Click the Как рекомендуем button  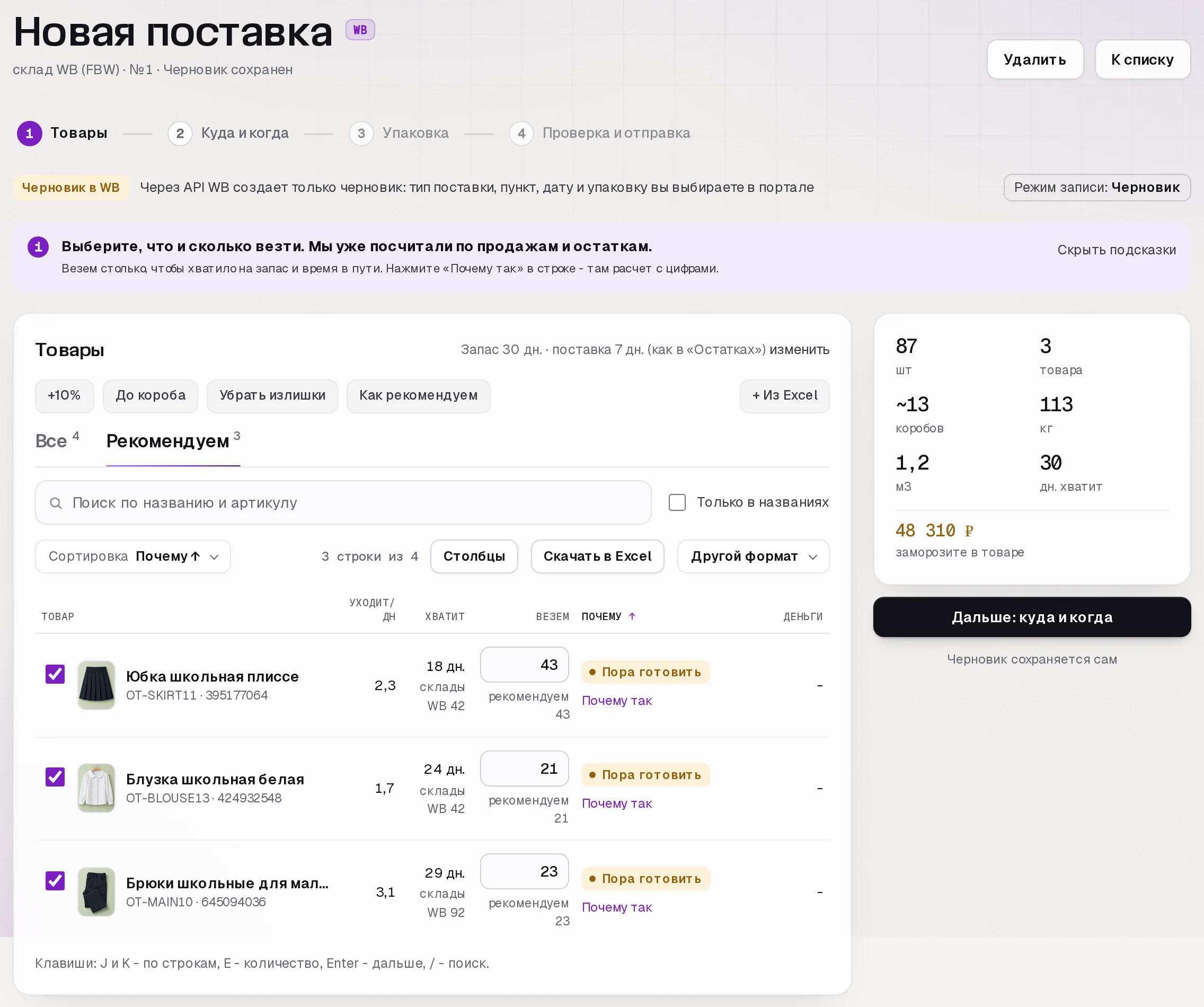coord(419,396)
